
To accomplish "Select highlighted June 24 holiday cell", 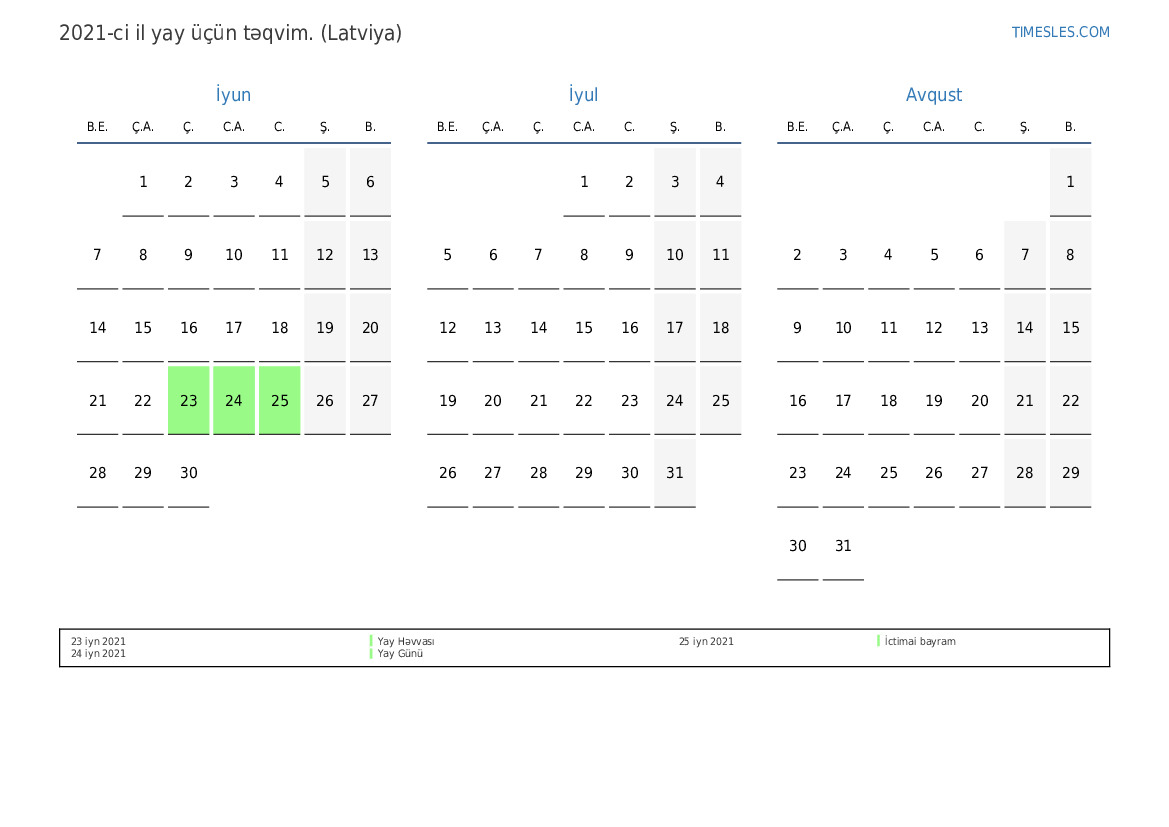I will pos(234,401).
